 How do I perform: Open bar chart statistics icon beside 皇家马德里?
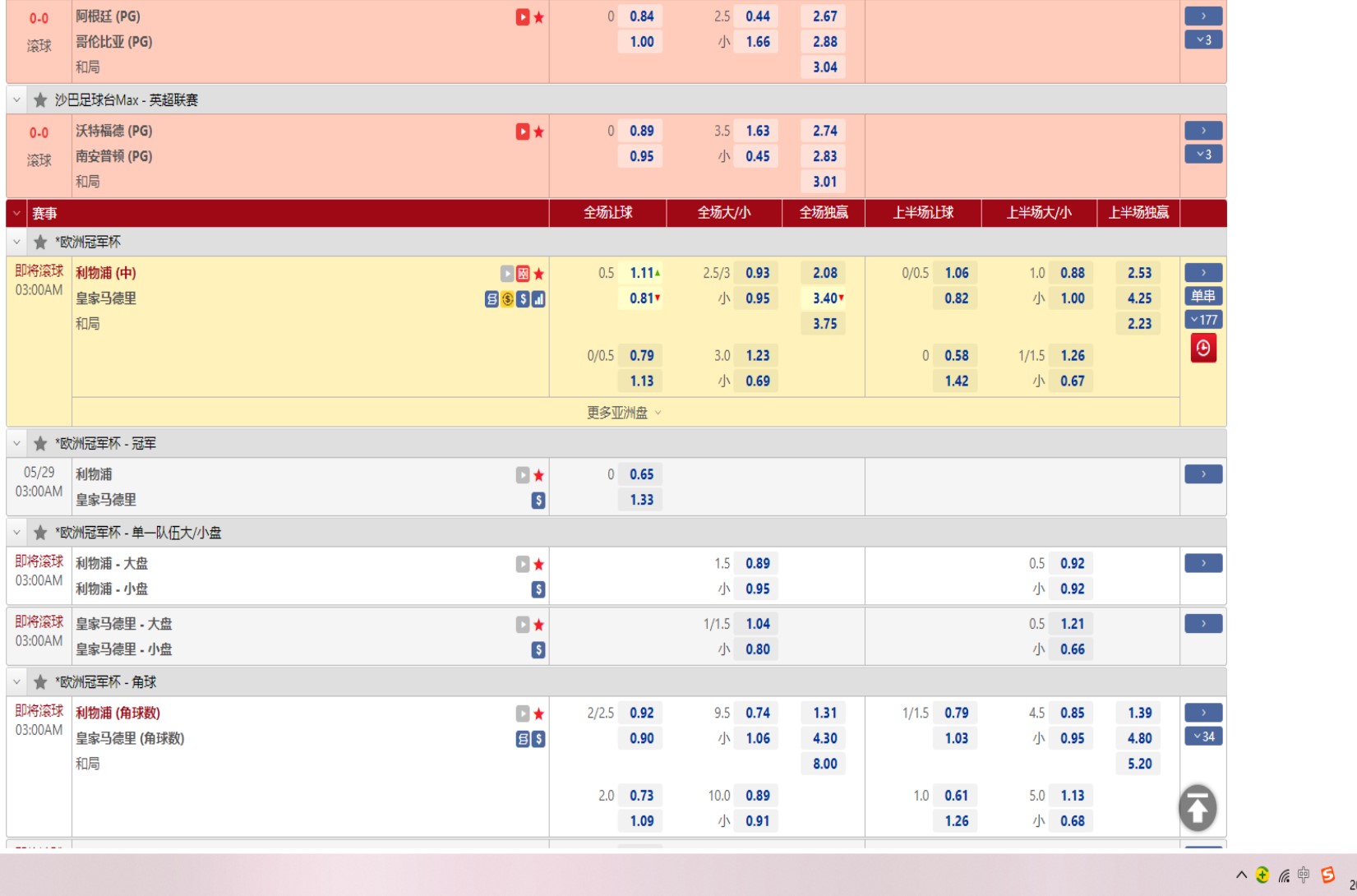[x=538, y=299]
